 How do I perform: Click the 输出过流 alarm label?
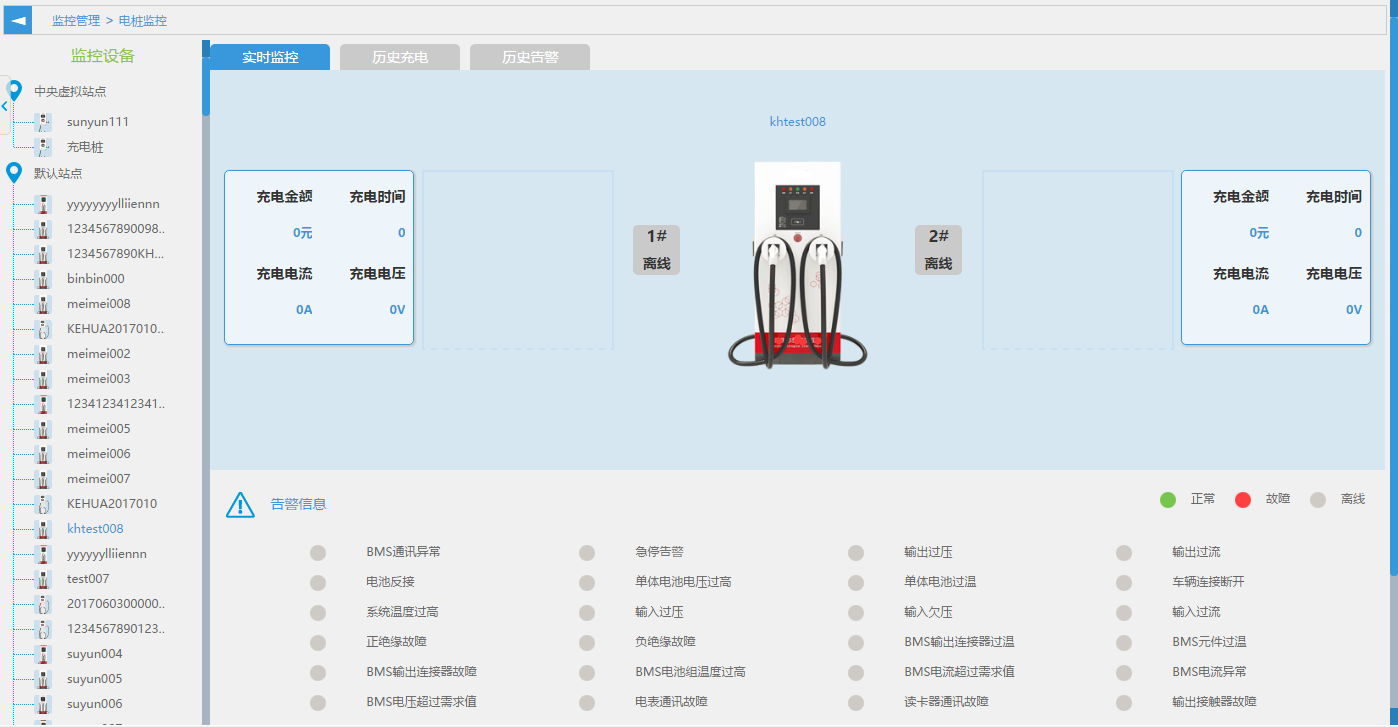click(1196, 552)
